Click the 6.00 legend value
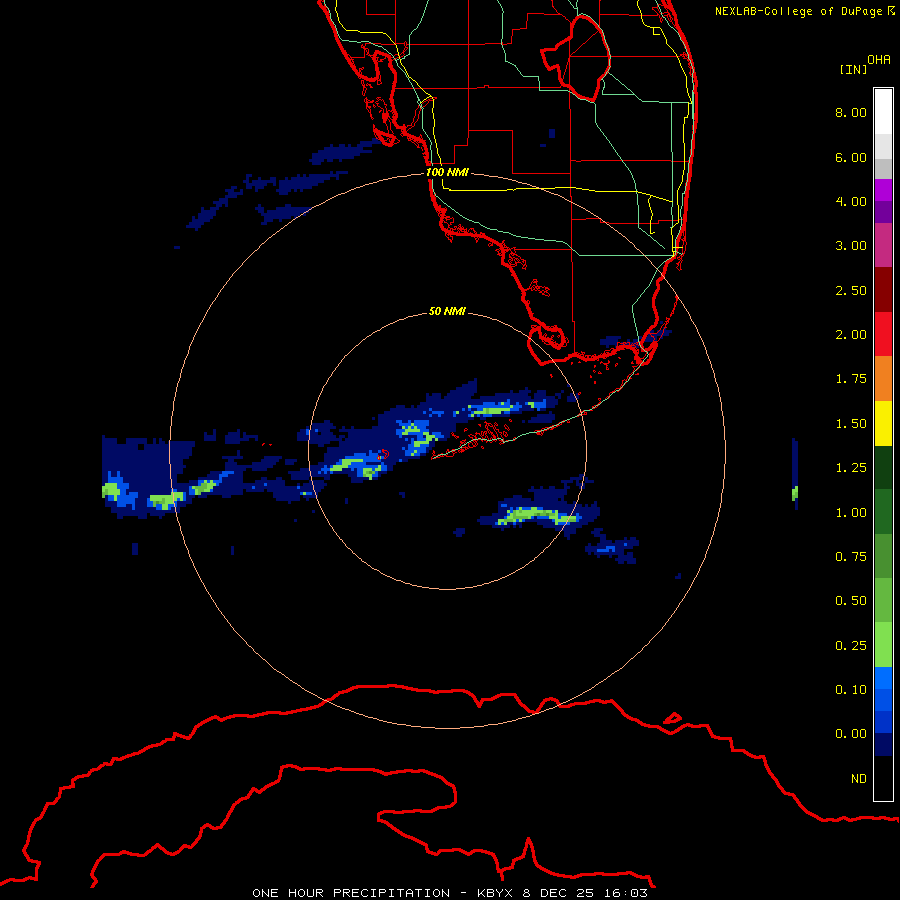This screenshot has width=900, height=900. pos(851,157)
